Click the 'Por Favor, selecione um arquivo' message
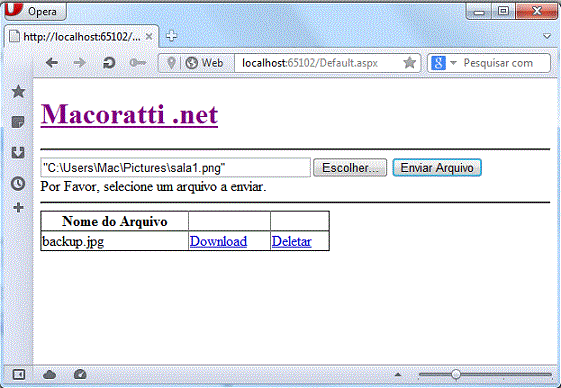The height and width of the screenshot is (388, 561). [x=153, y=186]
